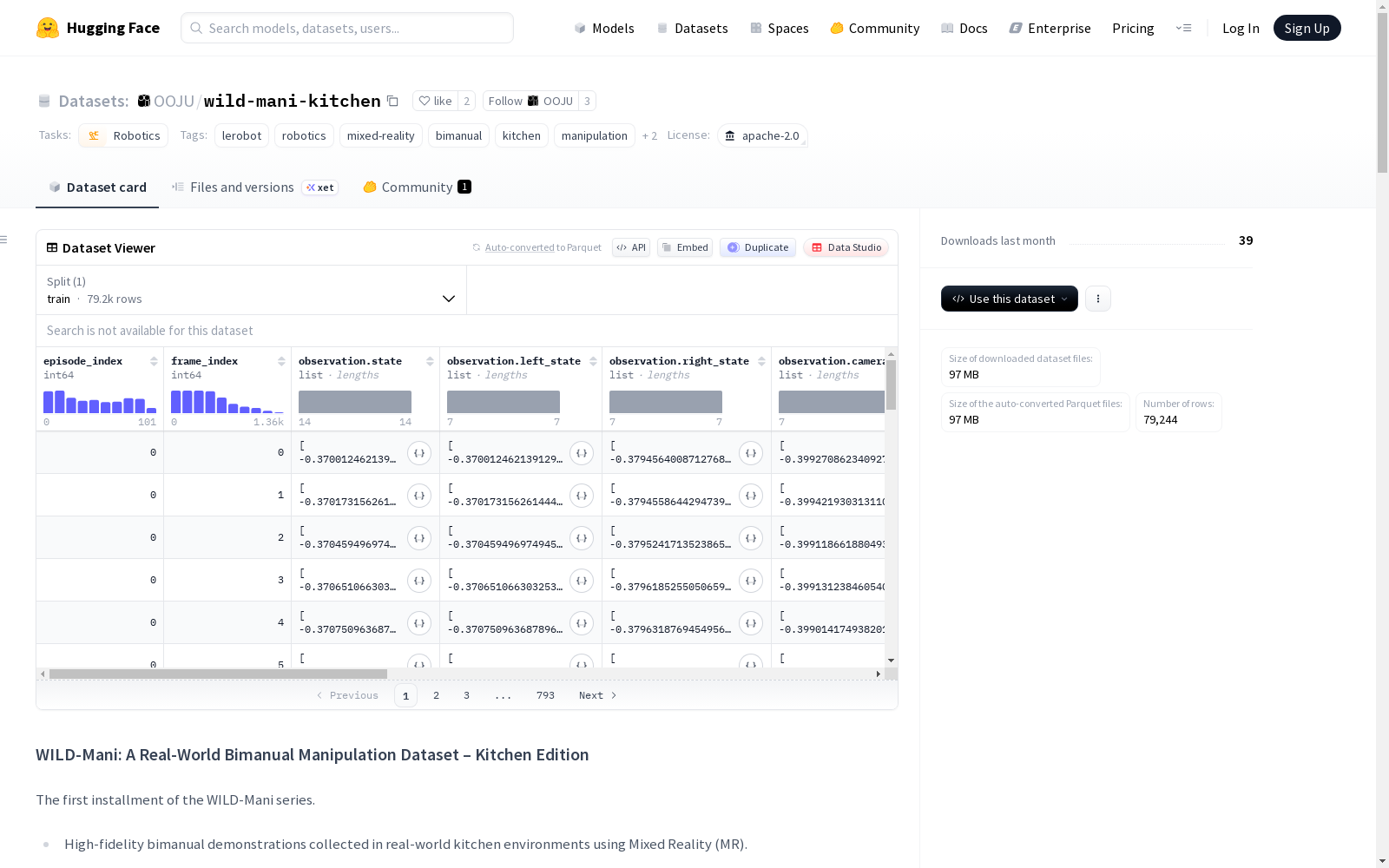The height and width of the screenshot is (868, 1389).
Task: Open Docs in the top navigation
Action: click(x=964, y=28)
